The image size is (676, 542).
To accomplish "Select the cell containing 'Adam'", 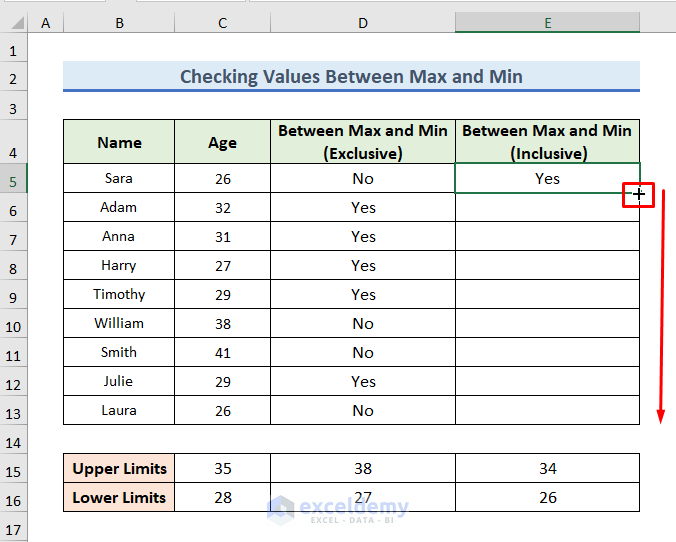I will [119, 207].
